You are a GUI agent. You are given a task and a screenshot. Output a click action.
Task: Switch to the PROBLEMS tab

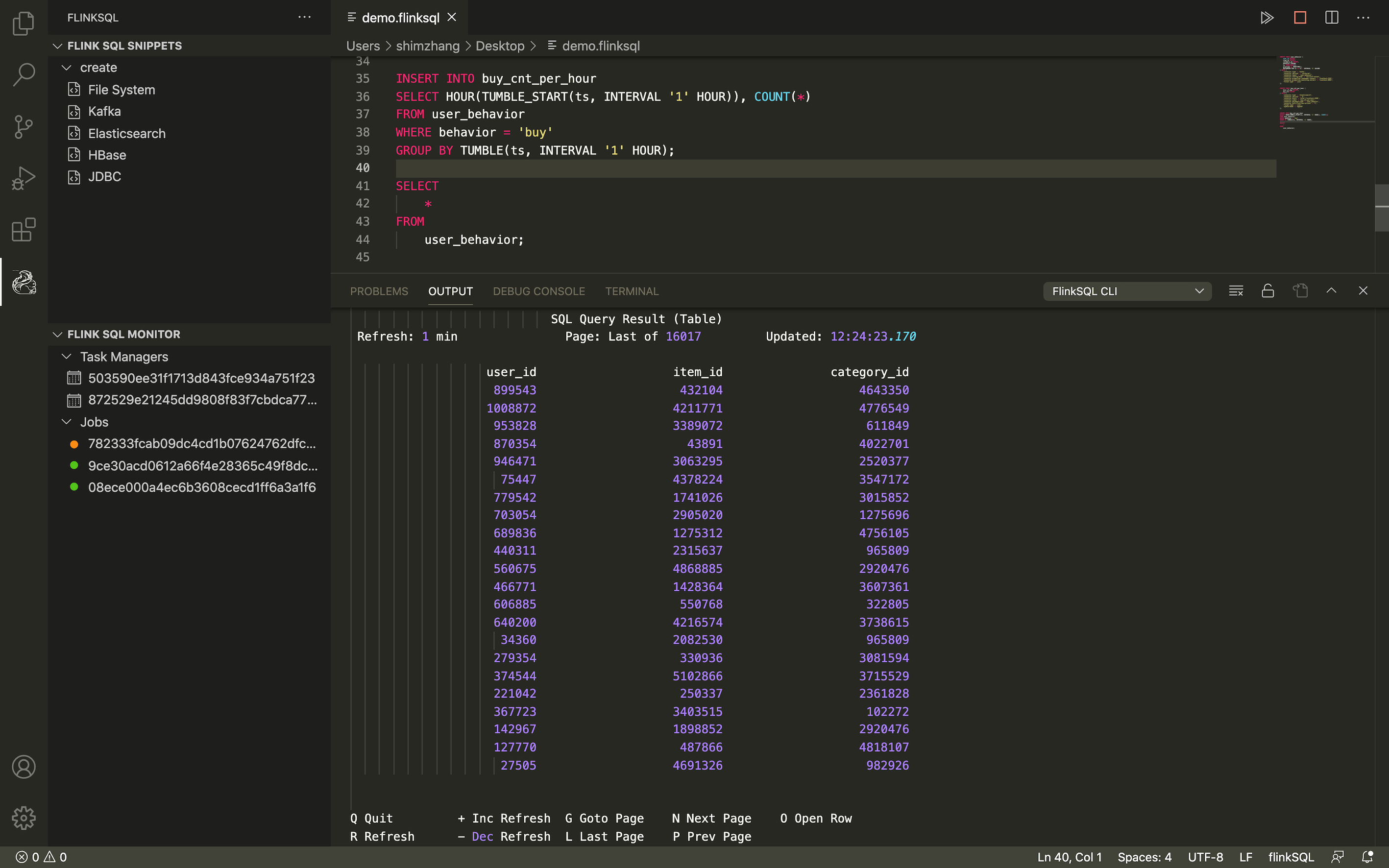(379, 291)
